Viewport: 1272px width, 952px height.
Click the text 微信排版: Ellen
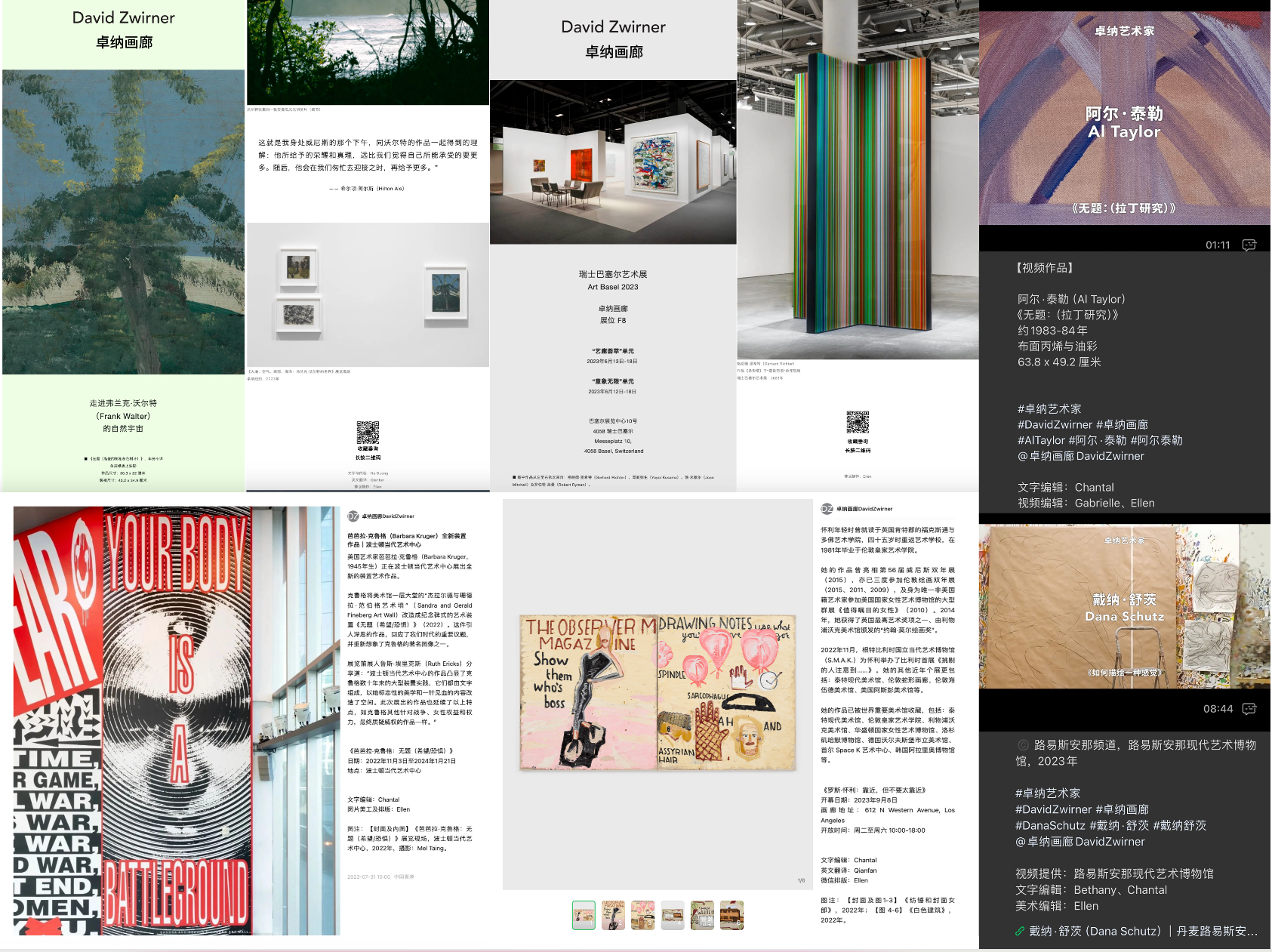click(x=844, y=880)
